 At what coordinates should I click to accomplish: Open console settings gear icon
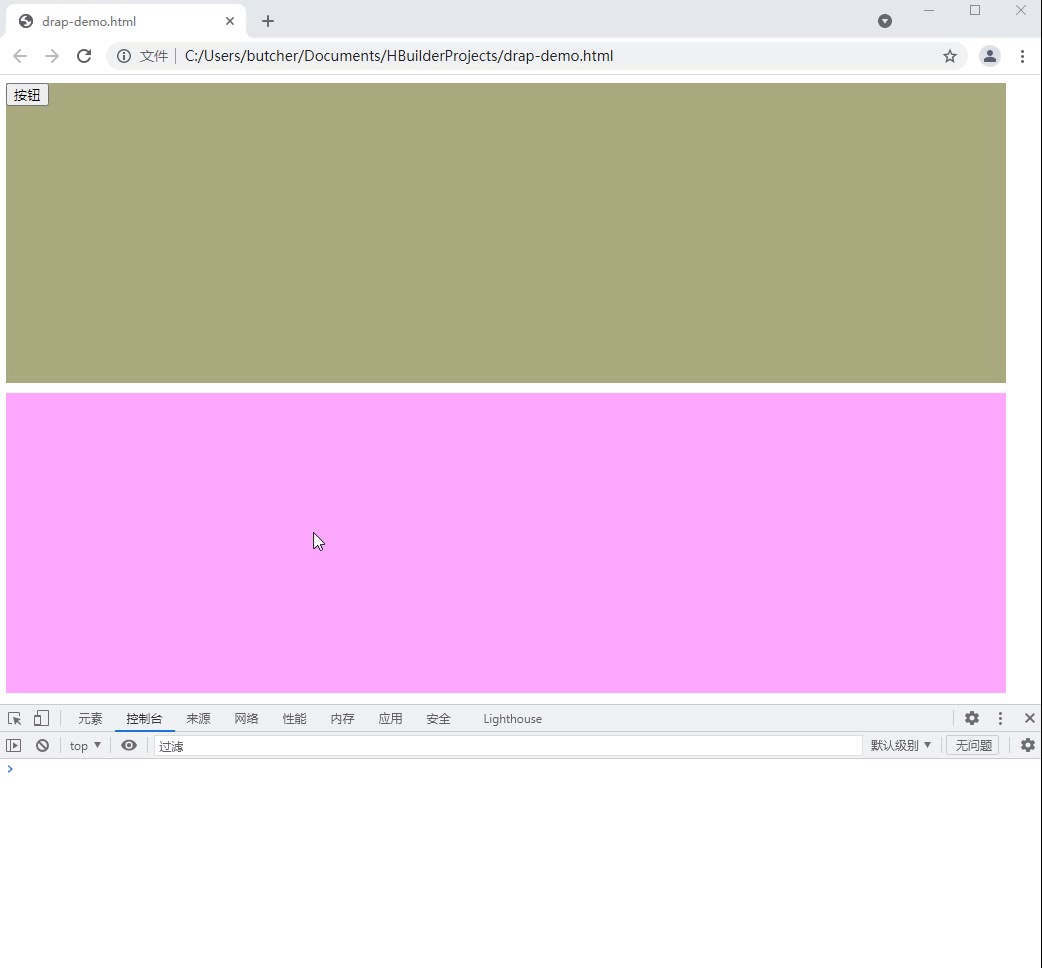pos(1027,745)
